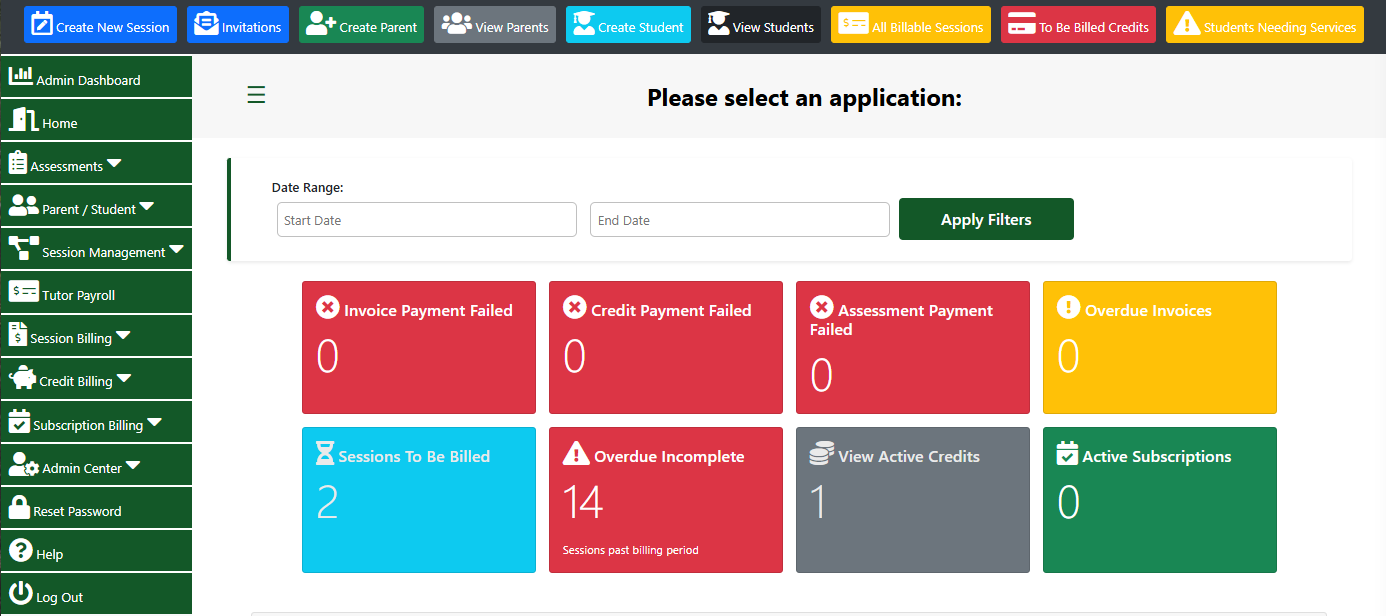Open the Overdue Incomplete sessions card

(665, 500)
